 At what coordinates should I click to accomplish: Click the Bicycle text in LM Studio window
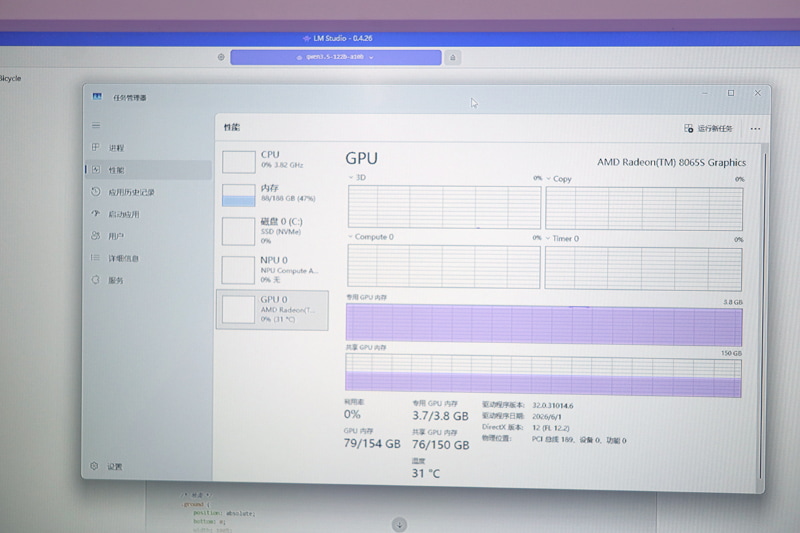click(10, 79)
